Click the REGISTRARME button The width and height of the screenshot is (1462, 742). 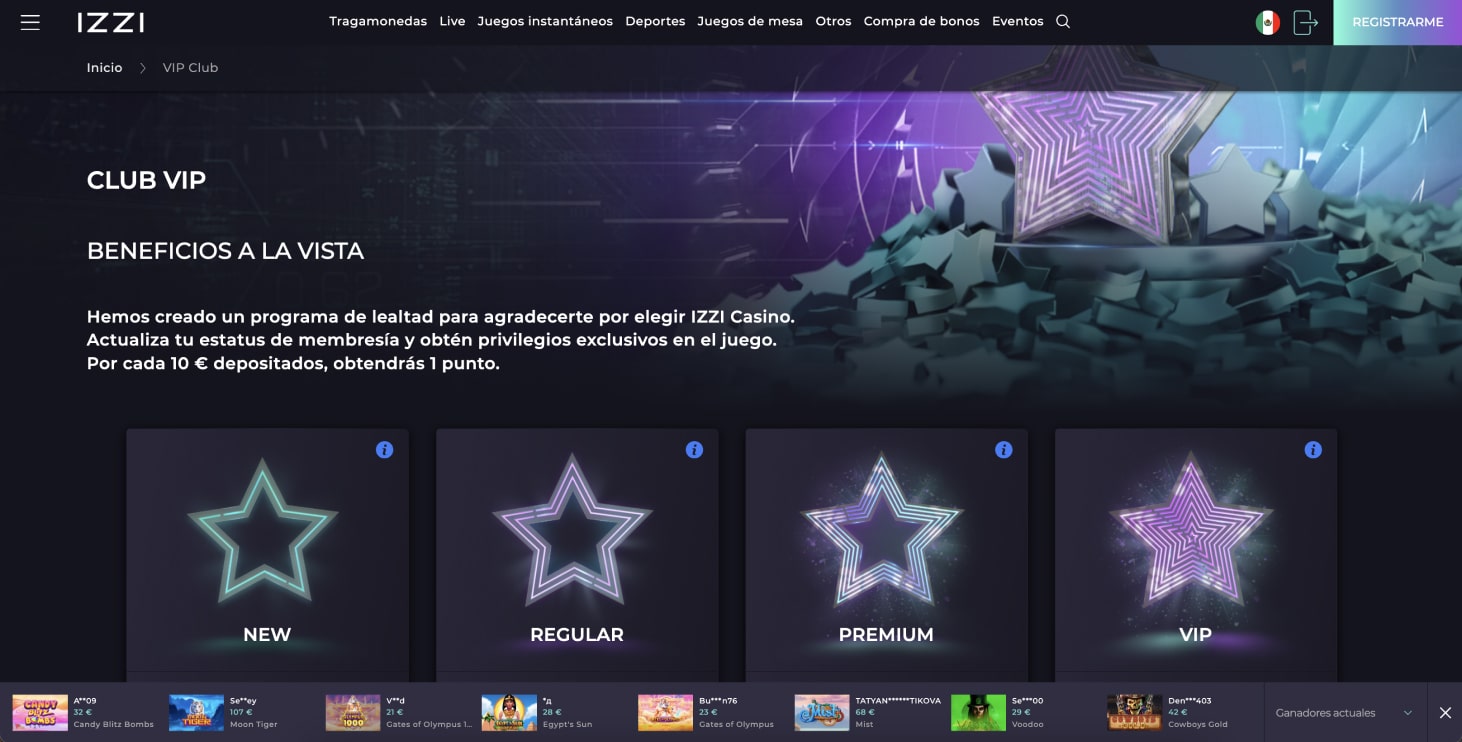[1397, 22]
